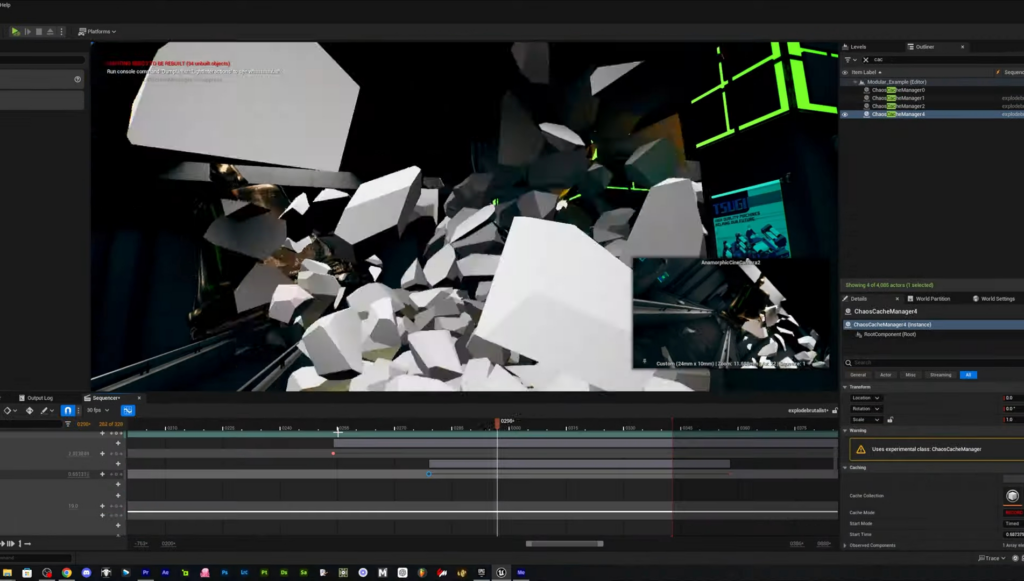Toggle the blue Sequencer snapping magnet icon
Viewport: 1024px width, 581px height.
click(x=67, y=410)
